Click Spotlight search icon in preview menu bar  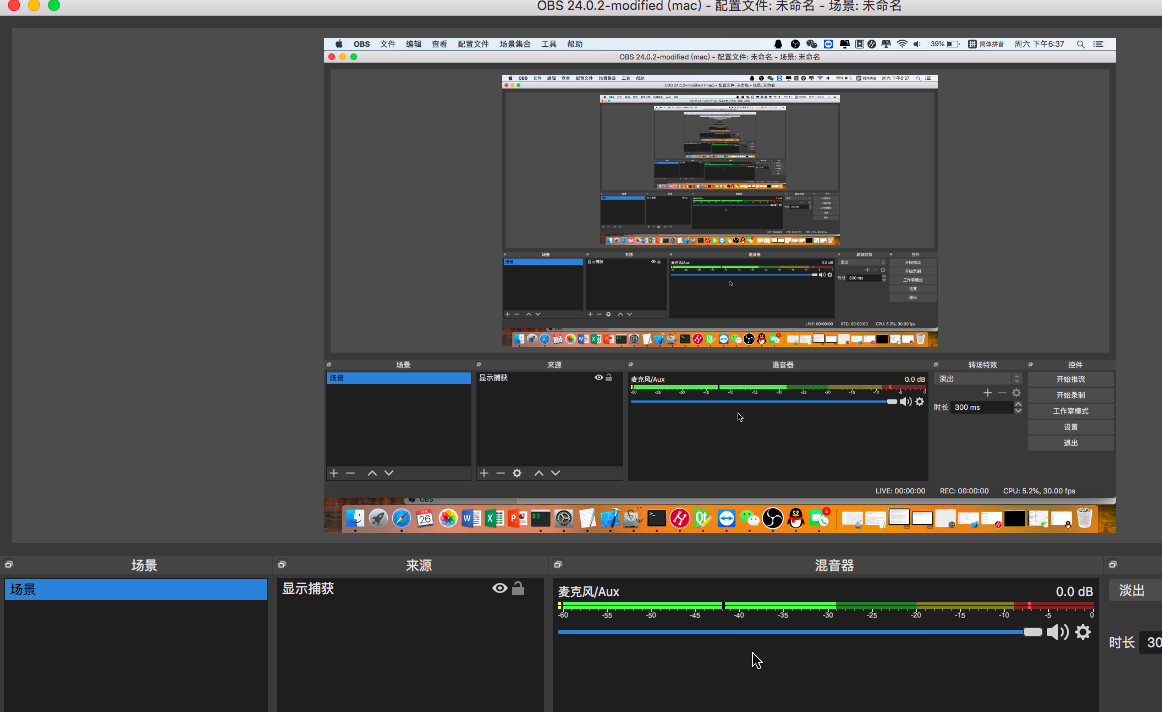click(1080, 44)
